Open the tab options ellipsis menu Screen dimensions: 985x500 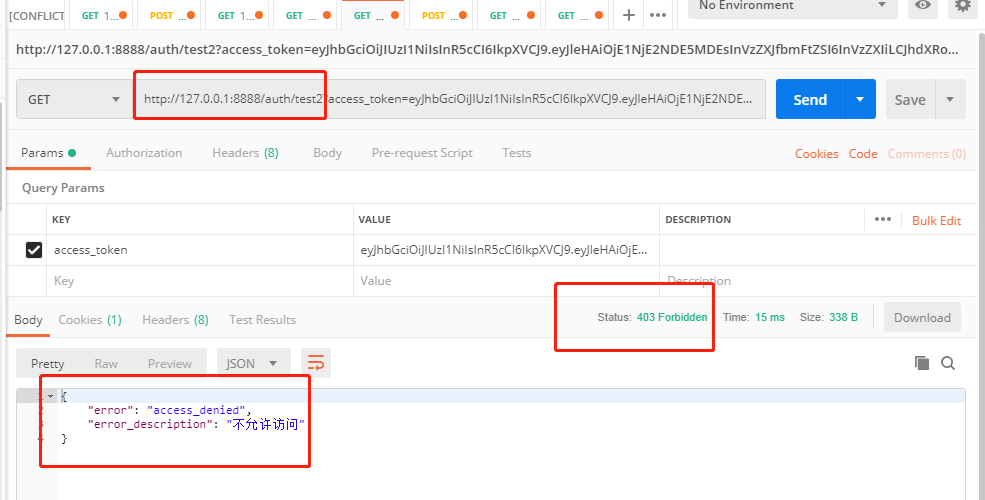click(x=658, y=15)
